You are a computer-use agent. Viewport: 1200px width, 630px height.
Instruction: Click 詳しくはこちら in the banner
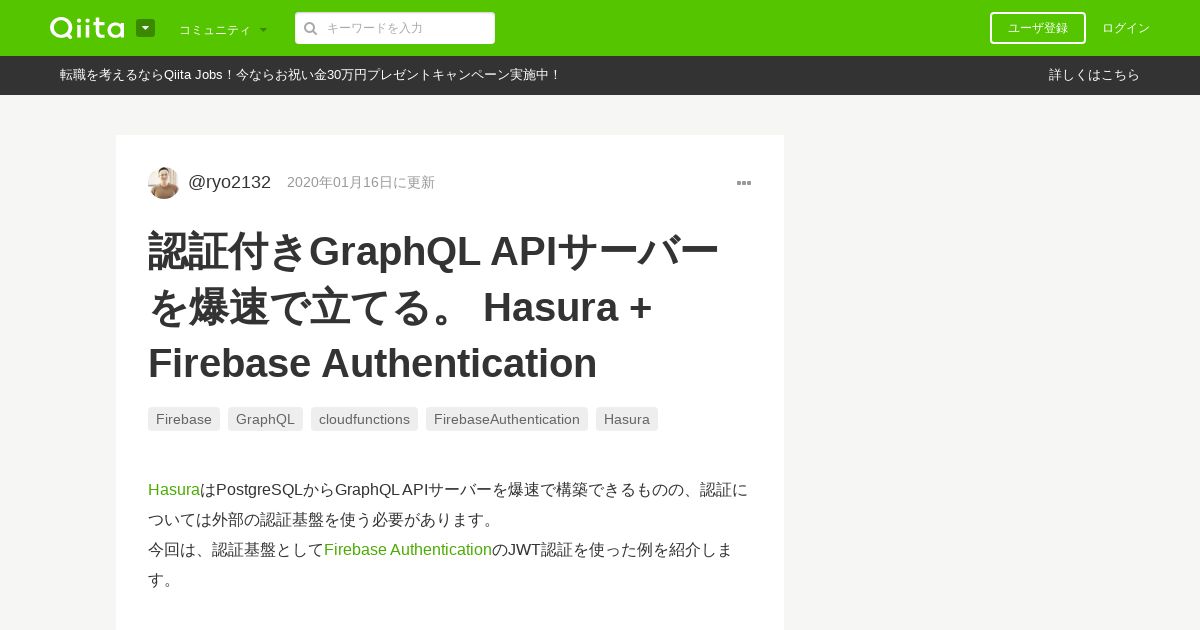[x=1094, y=75]
